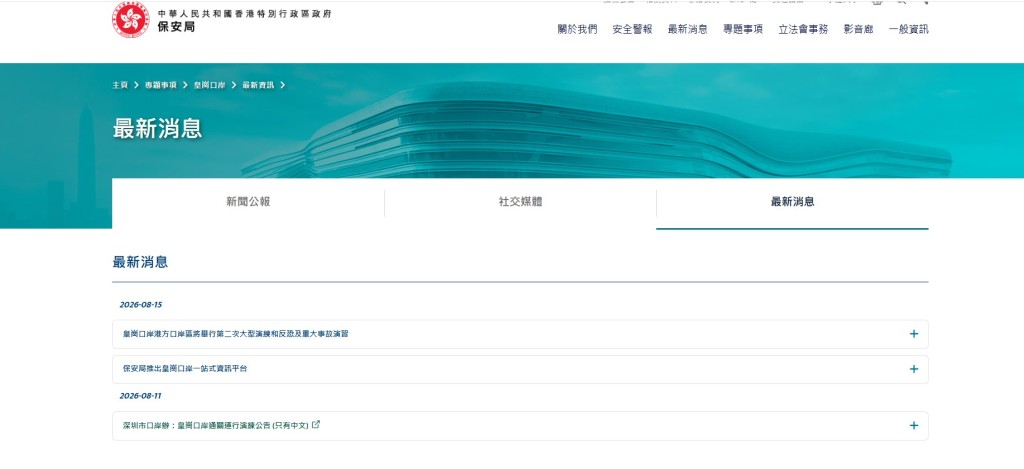Click the date 2026-08-15
Screen dimensions: 1024x469
[140, 305]
